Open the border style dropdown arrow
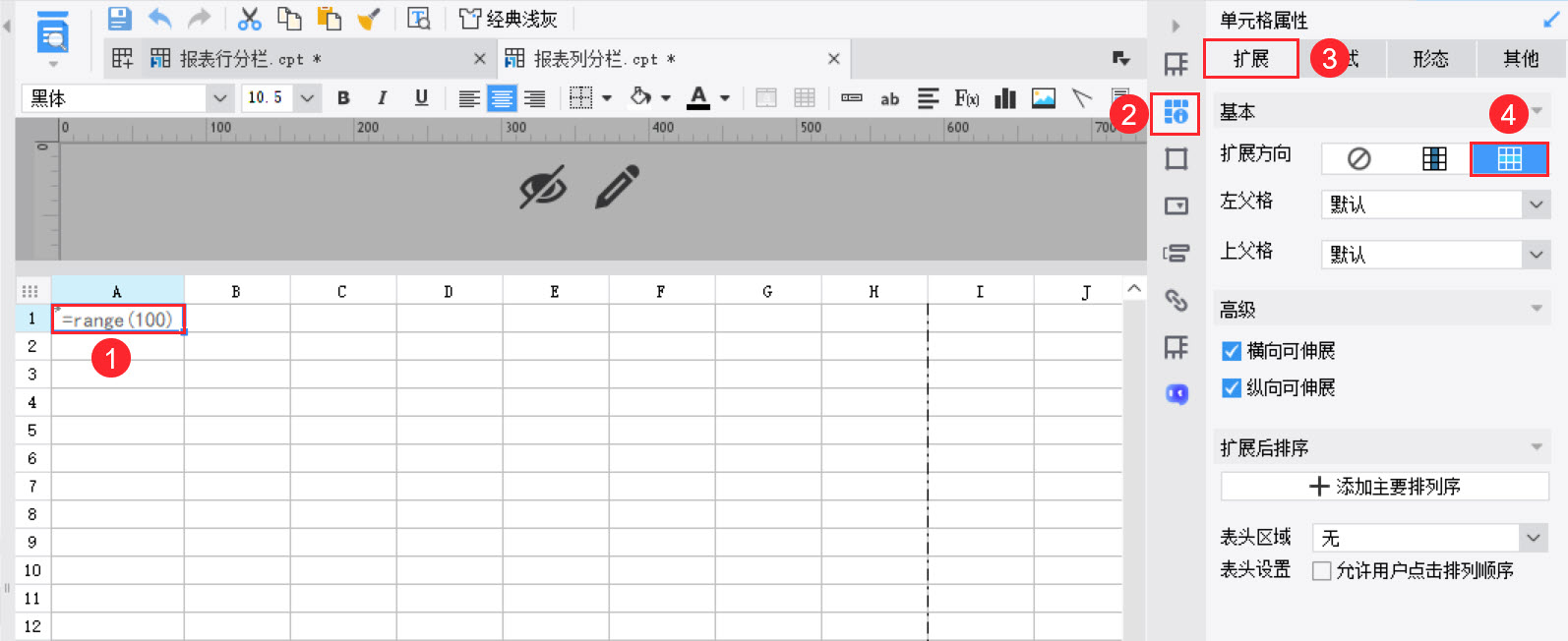Screen dimensions: 1568x641 tap(607, 98)
